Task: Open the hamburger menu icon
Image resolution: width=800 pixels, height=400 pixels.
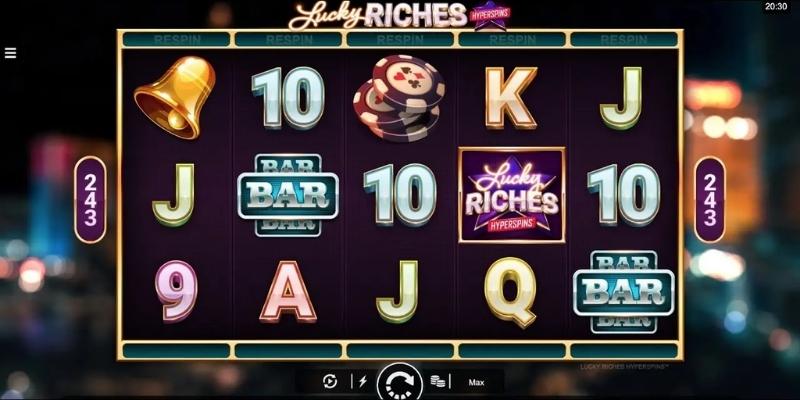Action: pyautogui.click(x=10, y=53)
